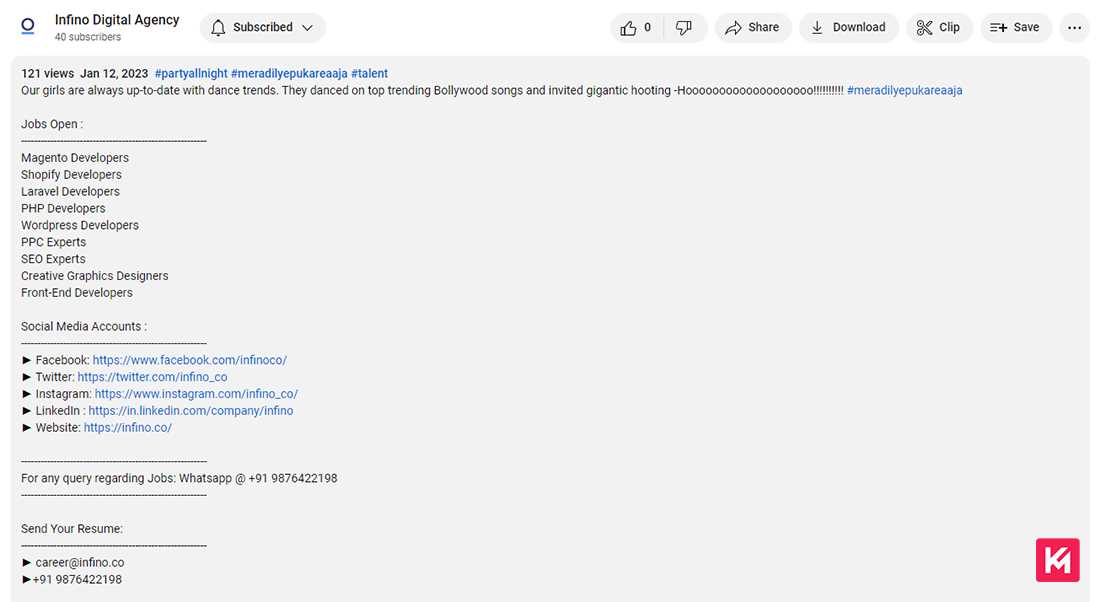1100x602 pixels.
Task: Open the #meradilyepukareaaja hashtag beside the date
Action: click(x=289, y=74)
